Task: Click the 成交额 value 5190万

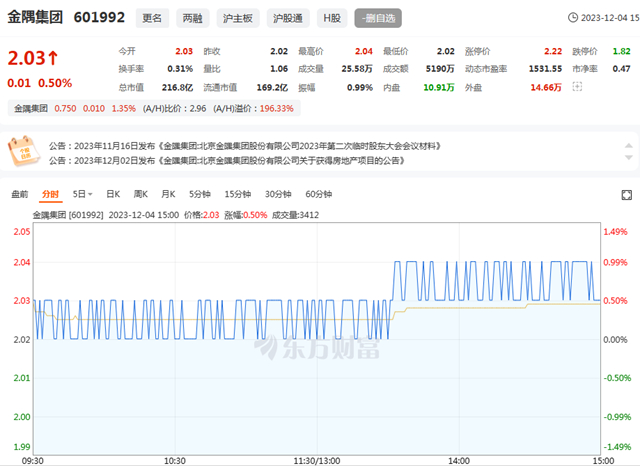Action: click(440, 69)
